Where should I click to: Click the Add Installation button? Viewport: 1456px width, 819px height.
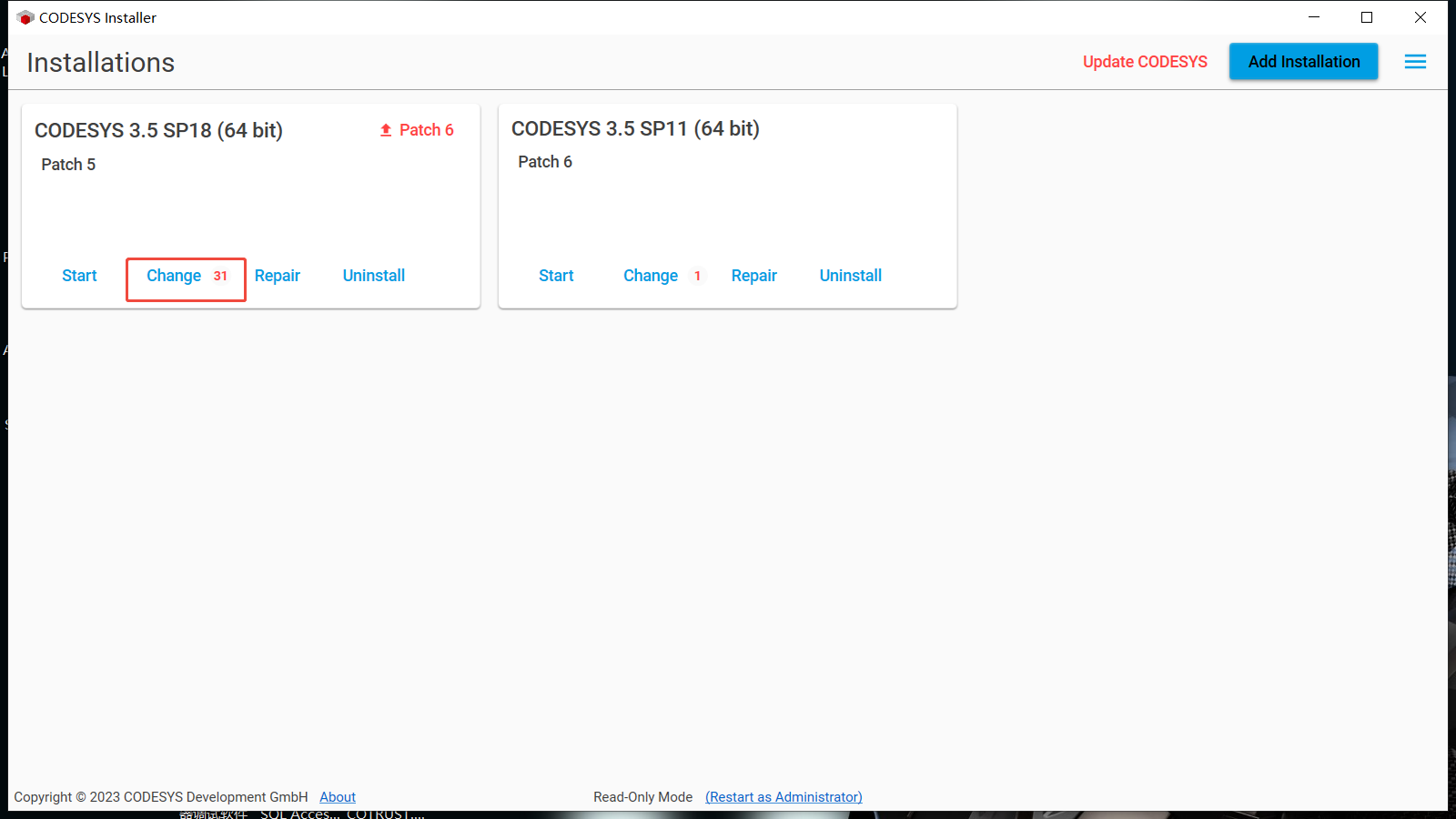[x=1303, y=62]
